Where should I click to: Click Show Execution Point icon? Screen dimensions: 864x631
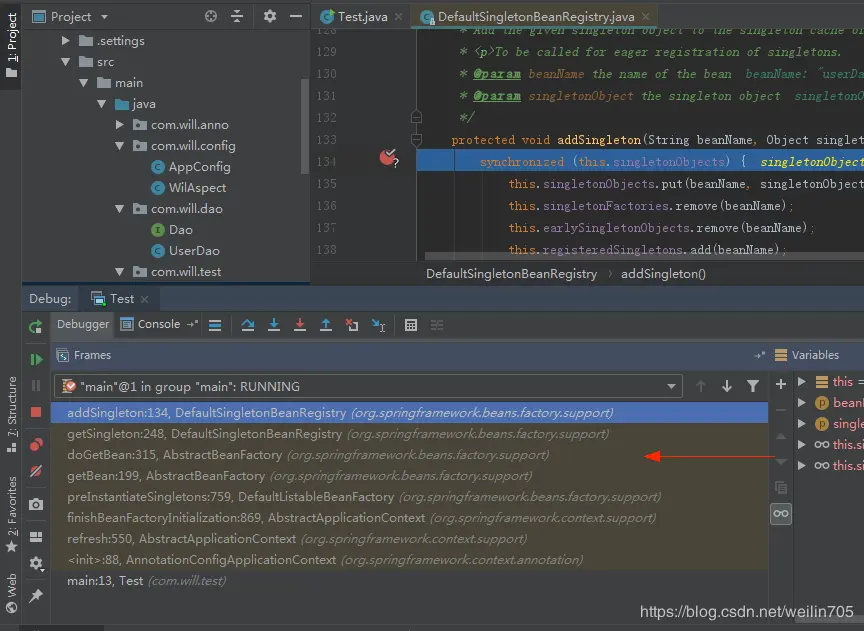pyautogui.click(x=215, y=325)
